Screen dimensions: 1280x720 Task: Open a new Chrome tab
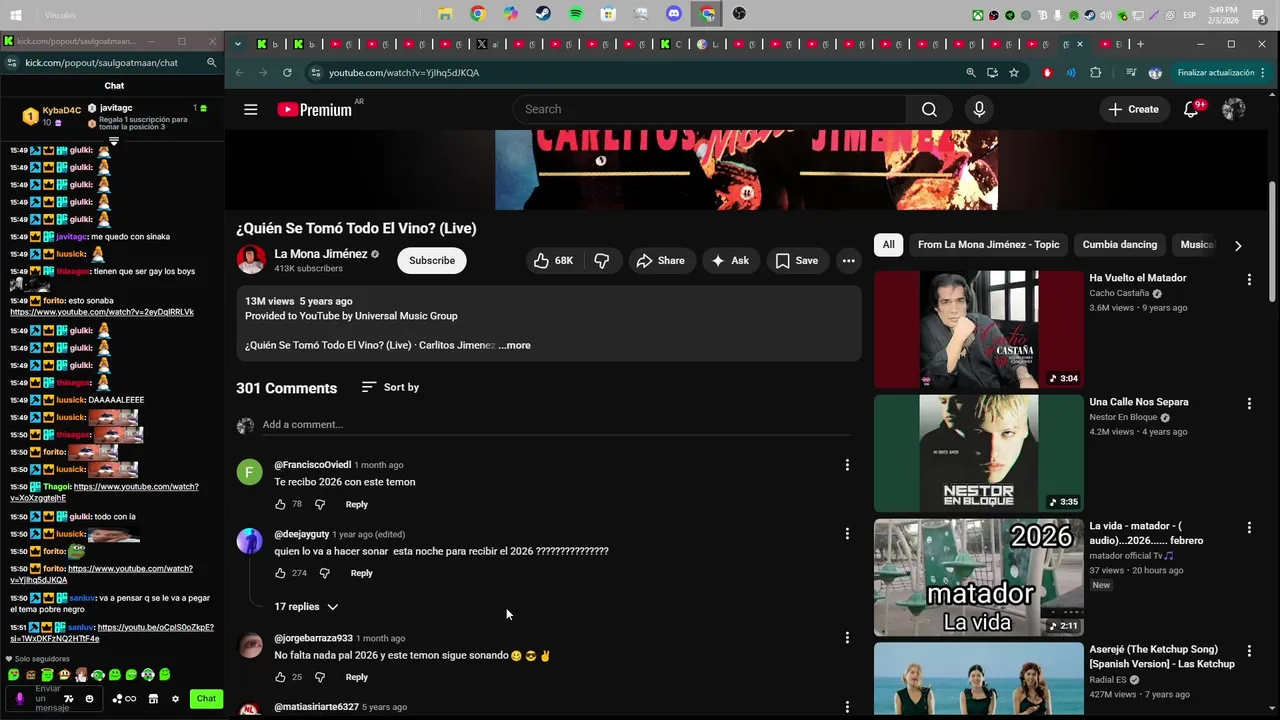point(1140,44)
